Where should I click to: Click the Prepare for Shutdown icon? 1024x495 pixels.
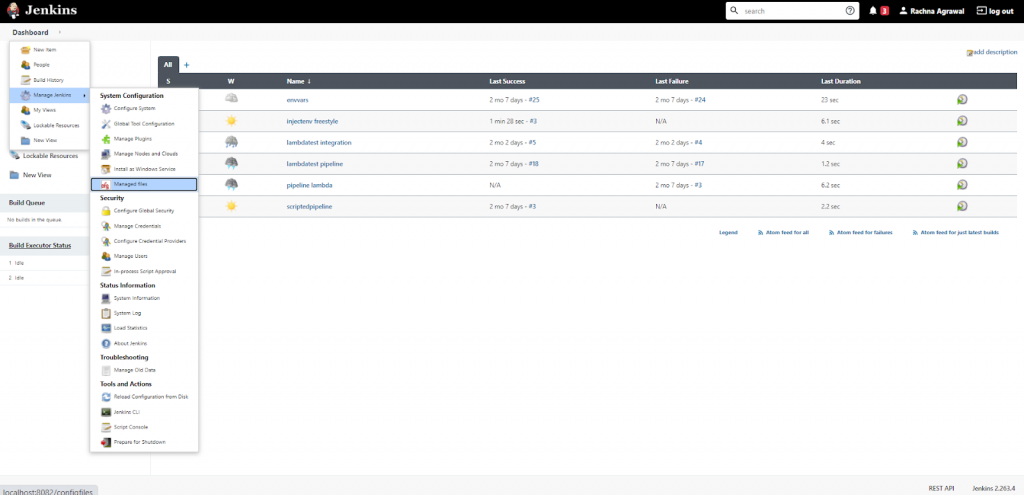pyautogui.click(x=106, y=442)
